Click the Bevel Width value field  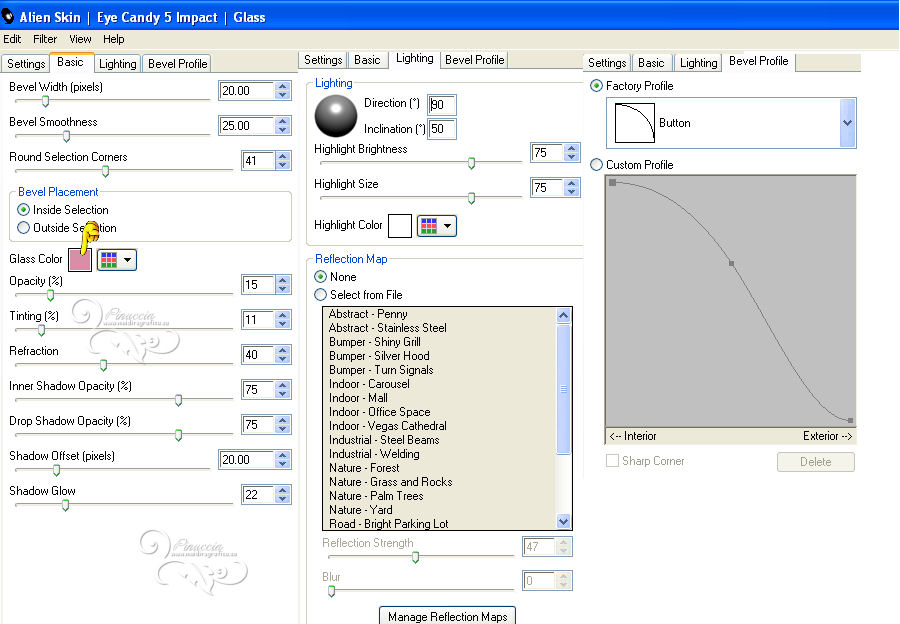click(247, 91)
